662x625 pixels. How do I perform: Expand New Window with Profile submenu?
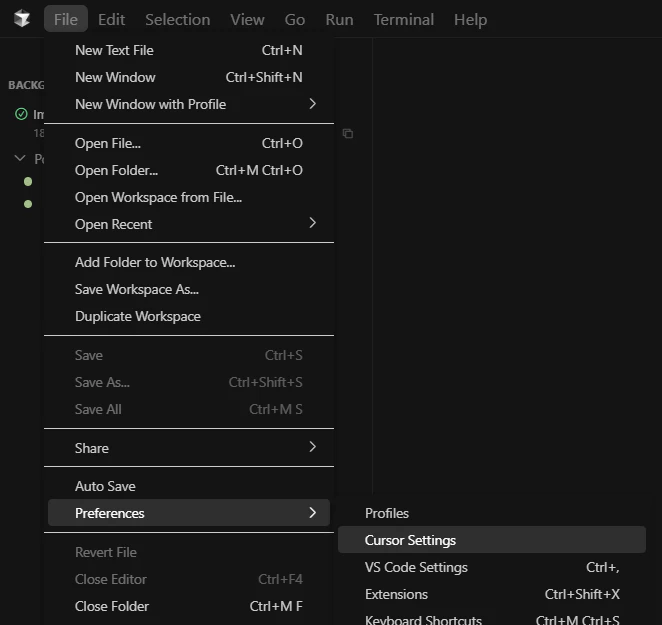pos(189,104)
